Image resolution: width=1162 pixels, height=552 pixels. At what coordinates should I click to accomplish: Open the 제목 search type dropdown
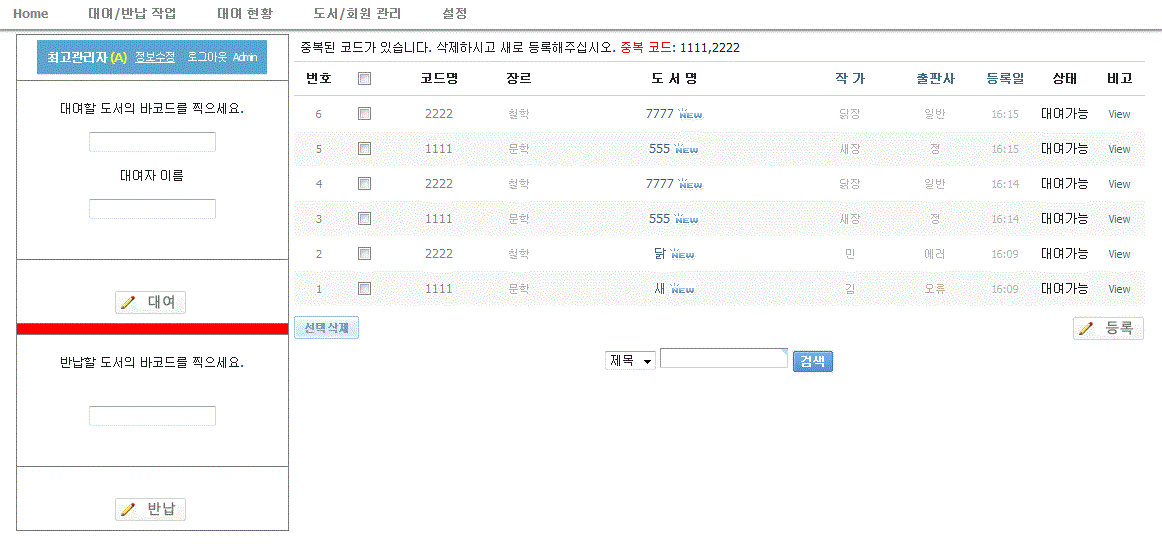(x=631, y=360)
